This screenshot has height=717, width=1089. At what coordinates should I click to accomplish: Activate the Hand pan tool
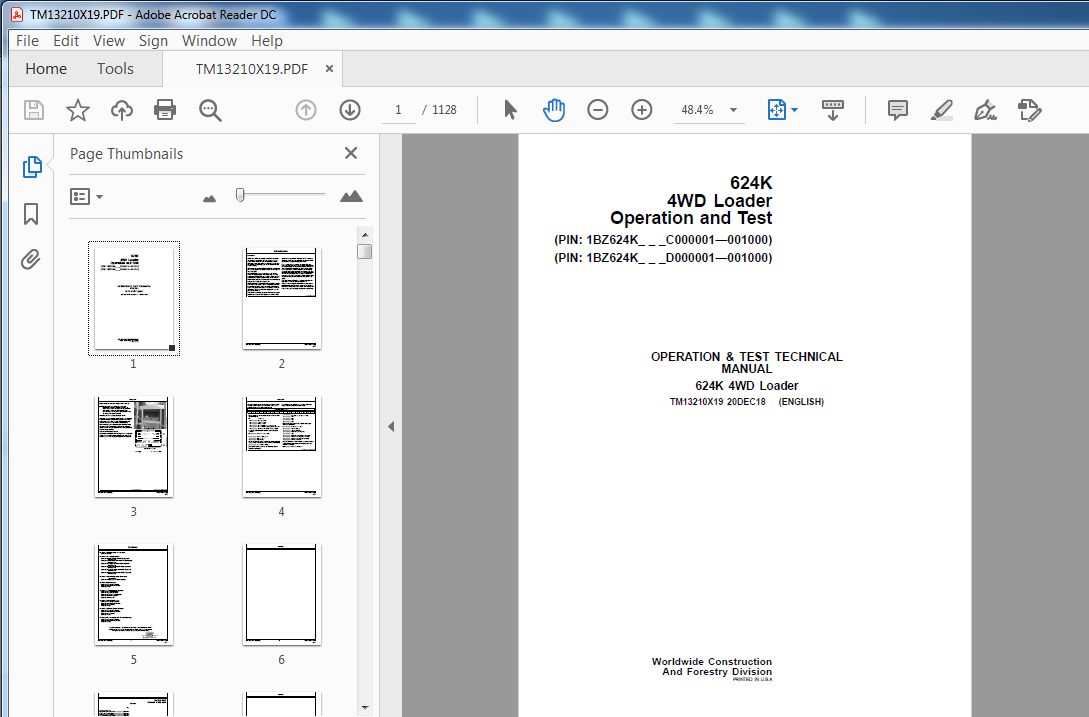coord(554,110)
